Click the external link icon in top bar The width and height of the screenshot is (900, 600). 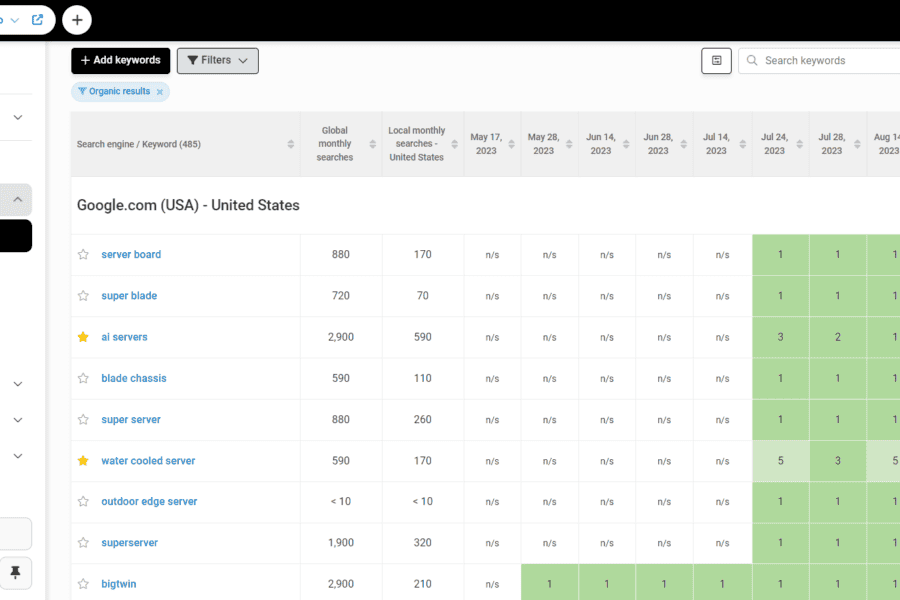point(38,19)
